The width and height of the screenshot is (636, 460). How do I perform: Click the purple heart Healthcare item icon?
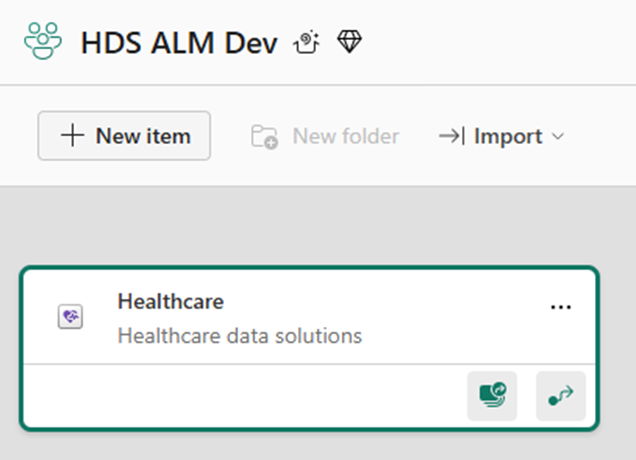70,316
